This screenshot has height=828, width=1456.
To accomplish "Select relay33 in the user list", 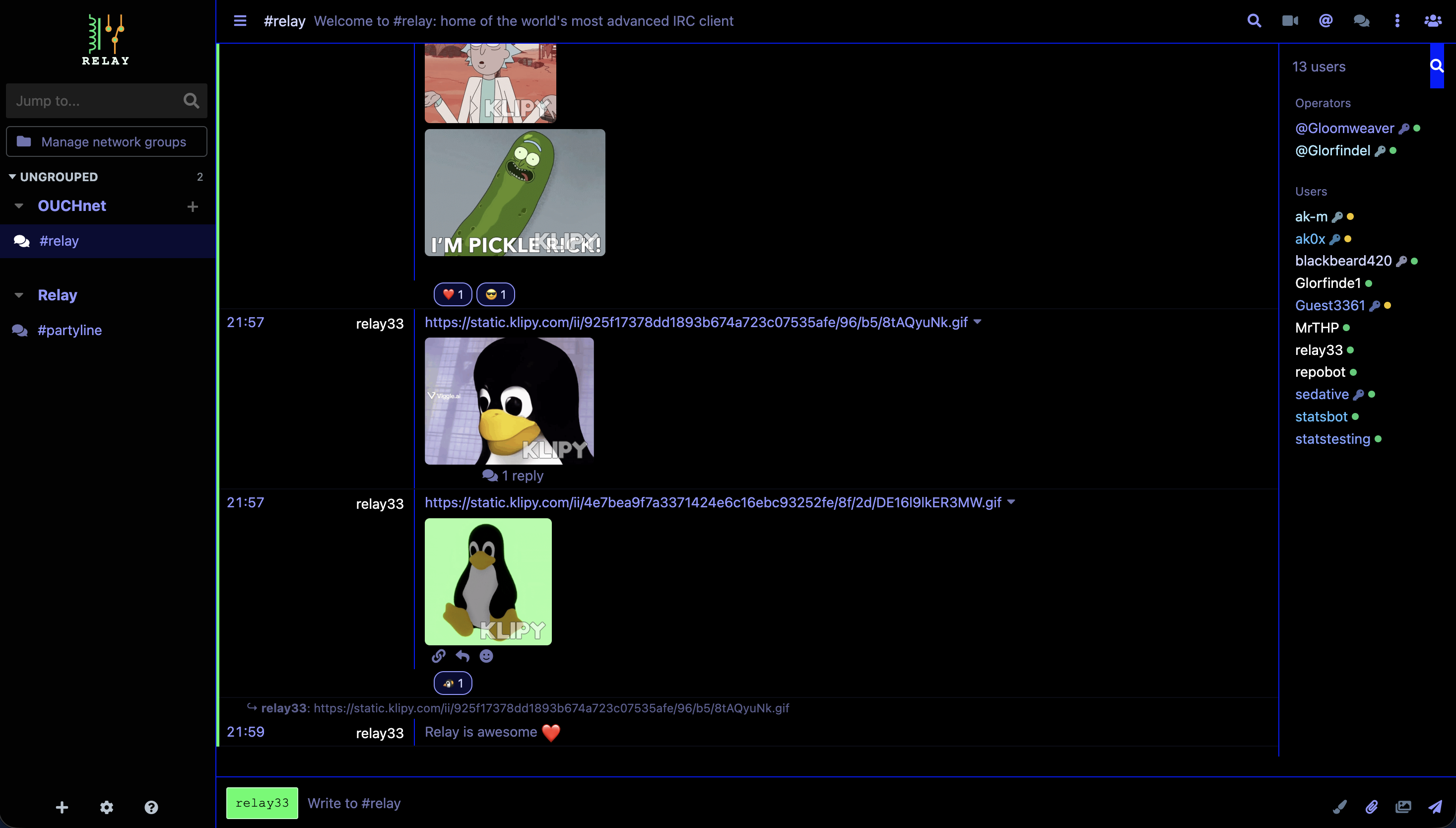I will (1319, 350).
